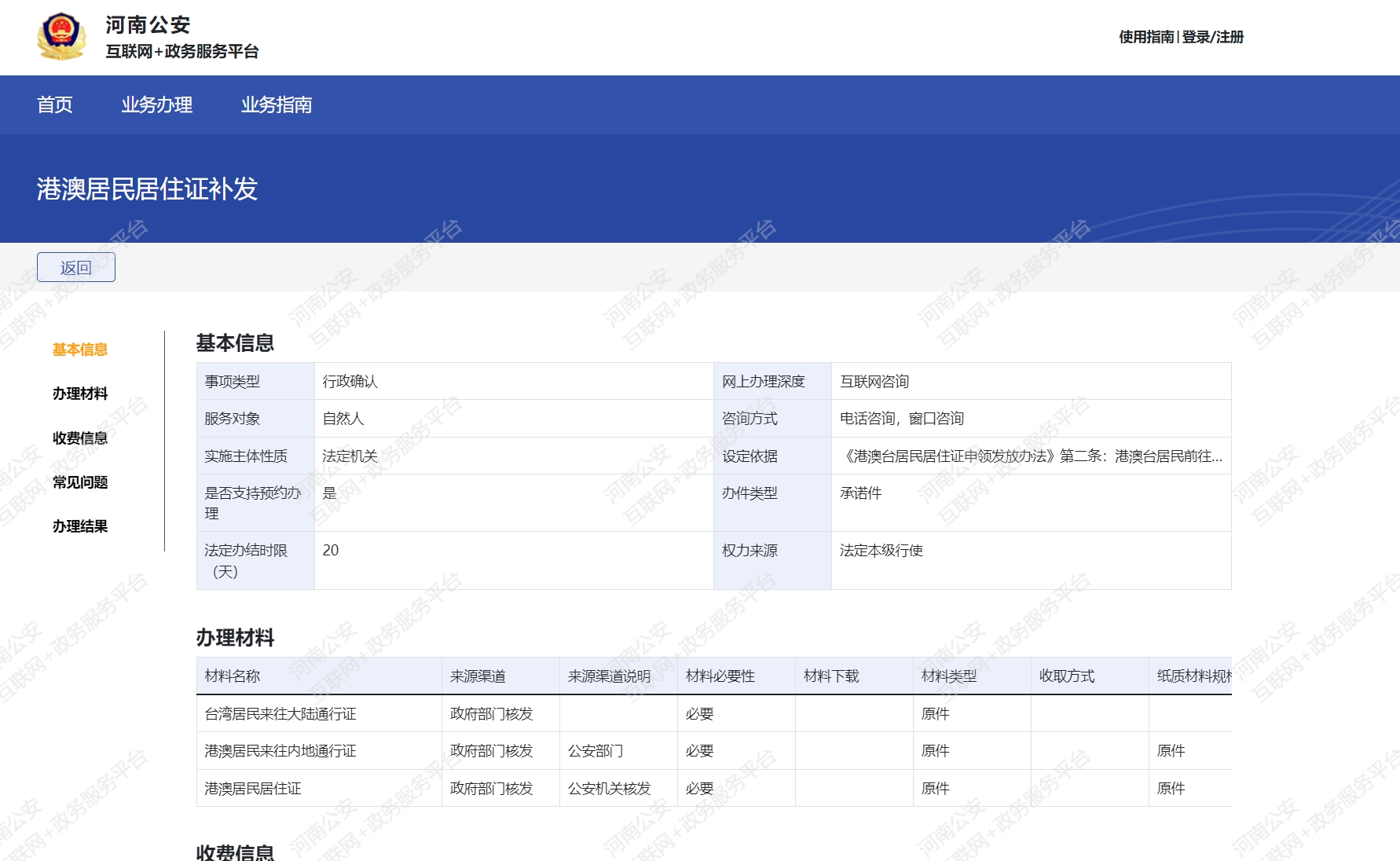Click the truncated 设定依据 legal basis text
1400x861 pixels.
pos(1031,456)
